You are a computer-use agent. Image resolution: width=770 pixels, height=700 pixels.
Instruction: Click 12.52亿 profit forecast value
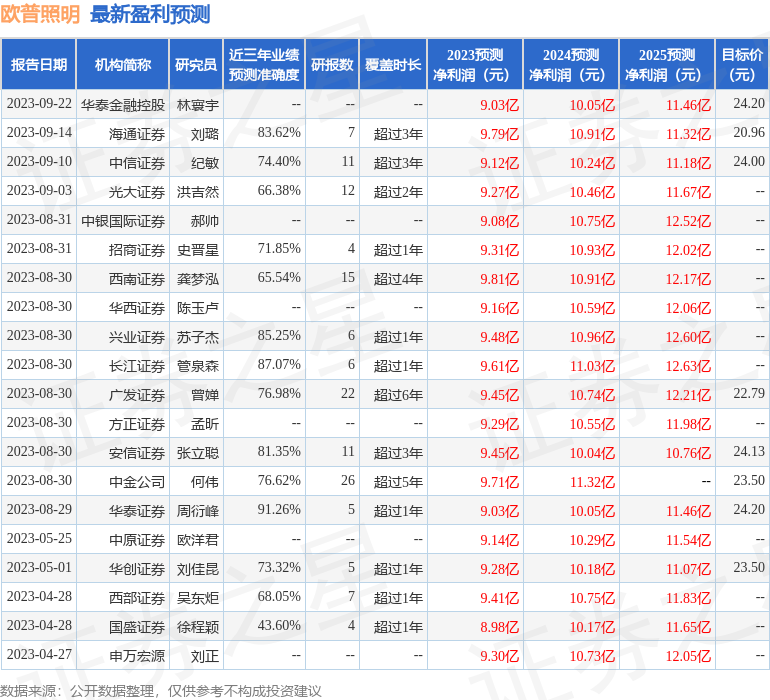click(688, 221)
